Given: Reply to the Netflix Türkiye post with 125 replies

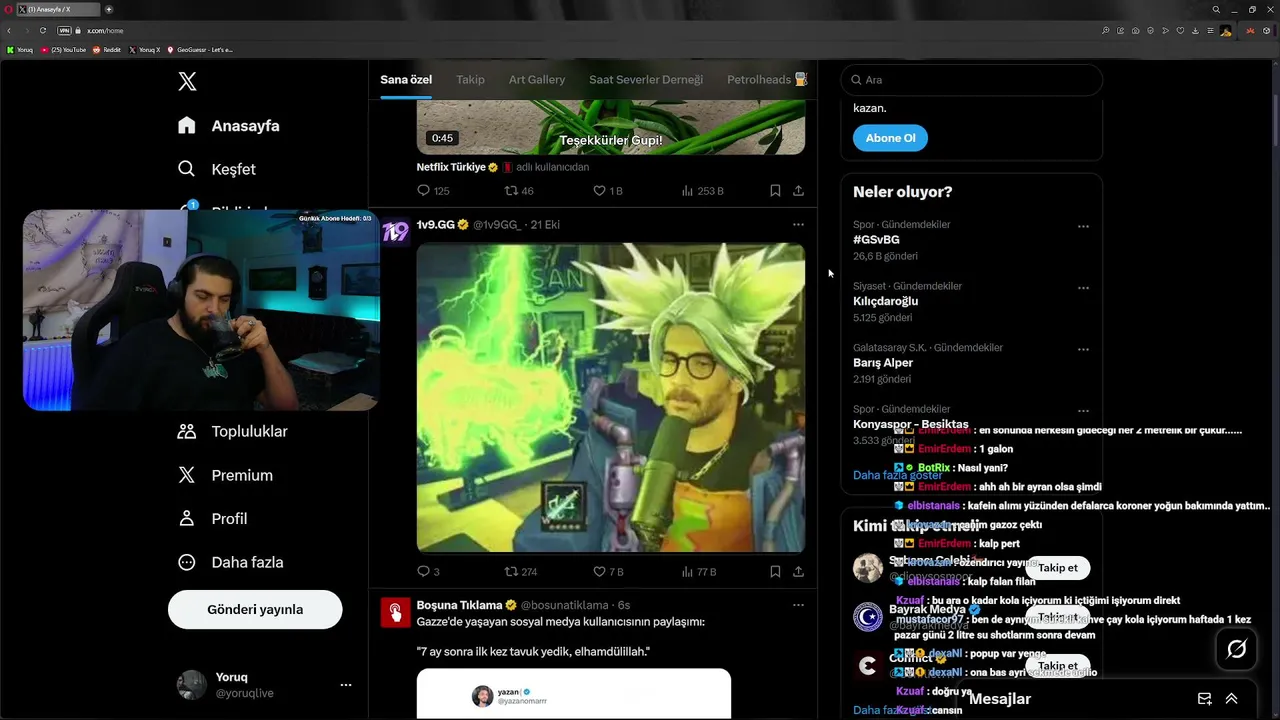Looking at the screenshot, I should [x=423, y=190].
